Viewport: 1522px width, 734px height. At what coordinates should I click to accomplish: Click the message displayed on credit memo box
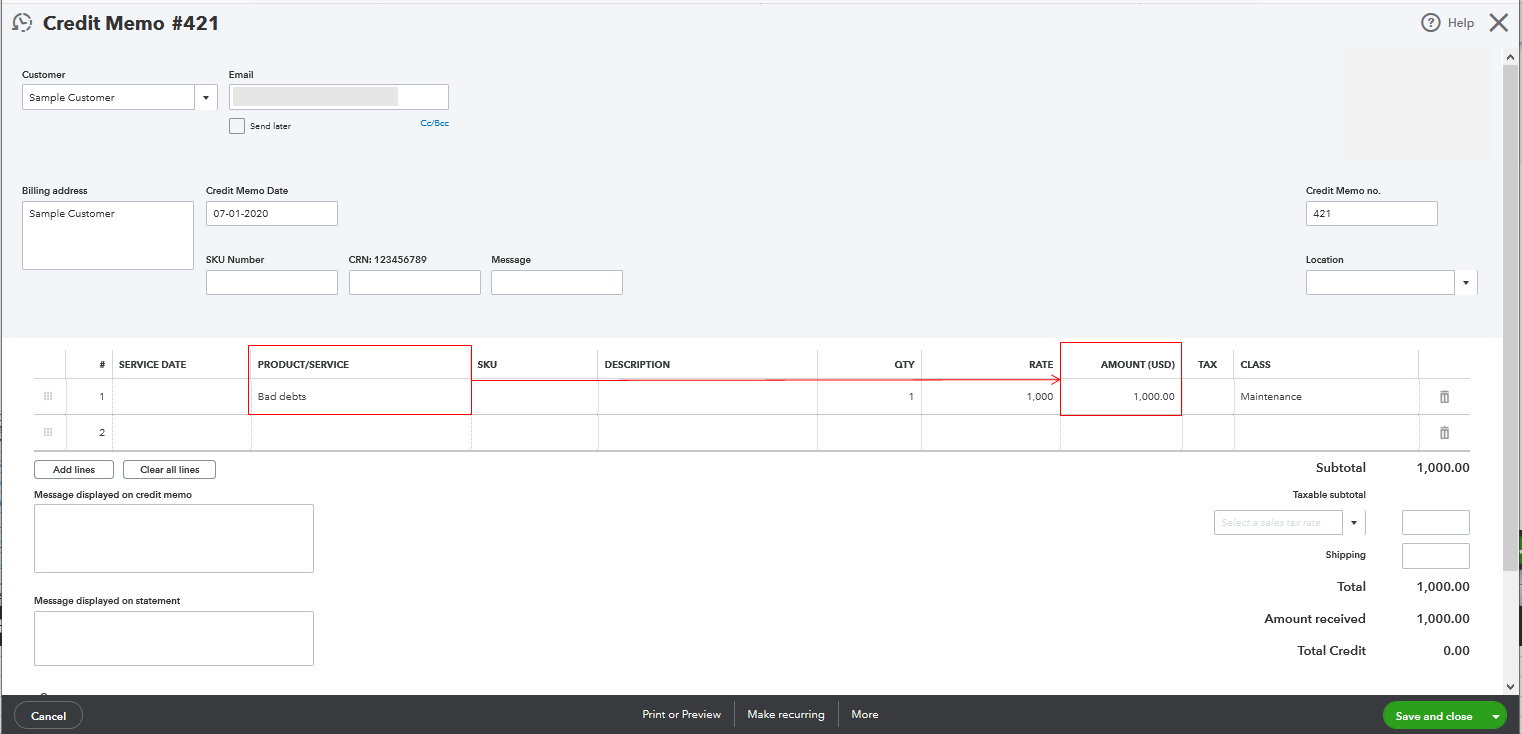pyautogui.click(x=173, y=538)
